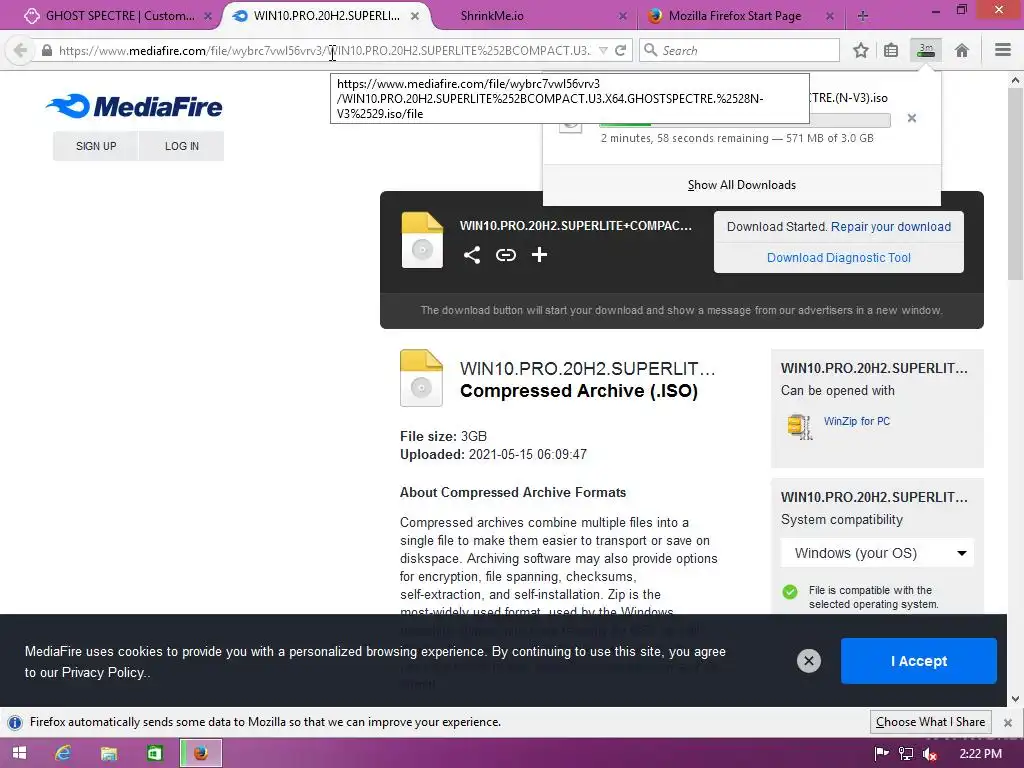Click the padlock site identity icon
This screenshot has width=1024, height=768.
(x=46, y=50)
